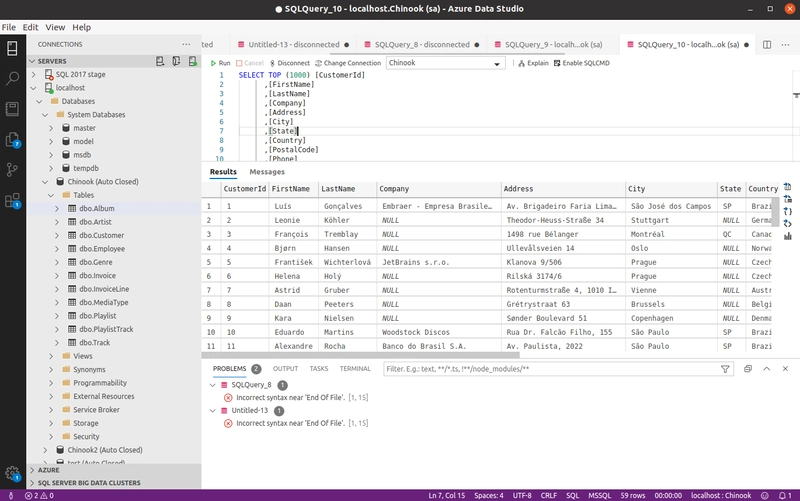
Task: Collapse the Databases folder
Action: pyautogui.click(x=40, y=101)
